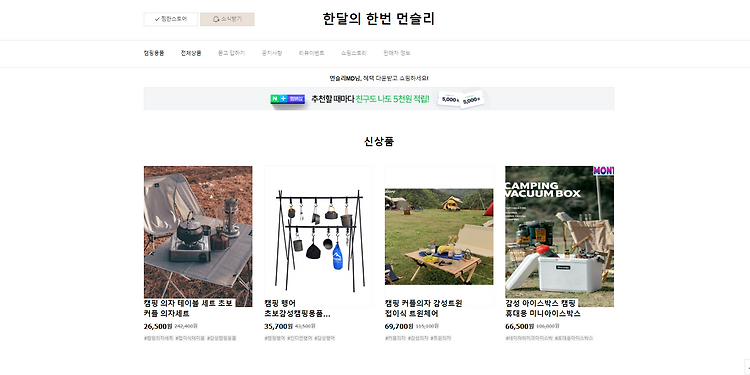750x375 pixels.
Task: Select the 리뷰이벤트 menu item
Action: [x=311, y=53]
